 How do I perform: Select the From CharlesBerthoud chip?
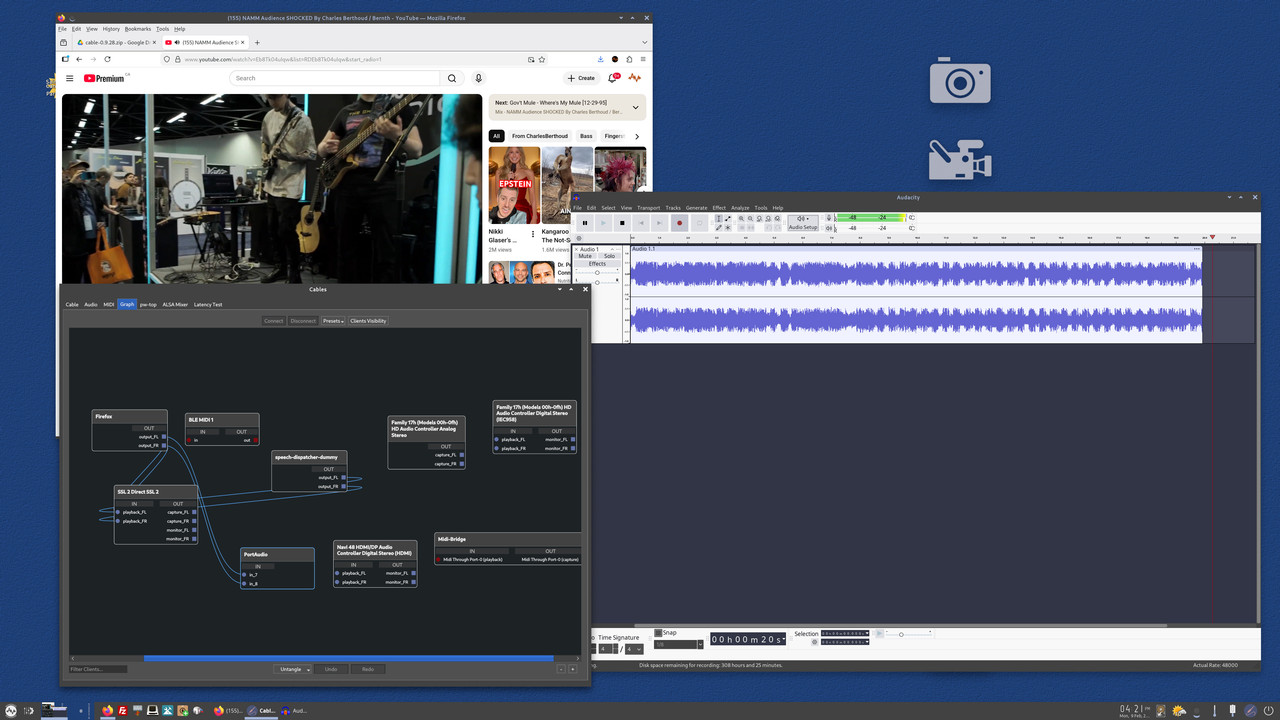tap(539, 136)
